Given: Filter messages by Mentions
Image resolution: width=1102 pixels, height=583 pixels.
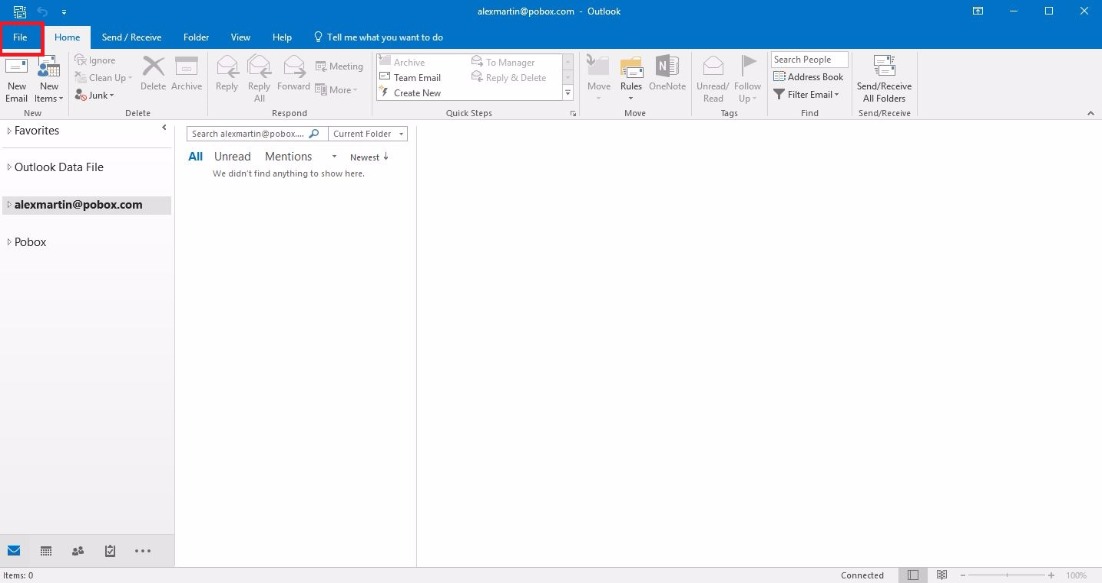Looking at the screenshot, I should coord(288,157).
